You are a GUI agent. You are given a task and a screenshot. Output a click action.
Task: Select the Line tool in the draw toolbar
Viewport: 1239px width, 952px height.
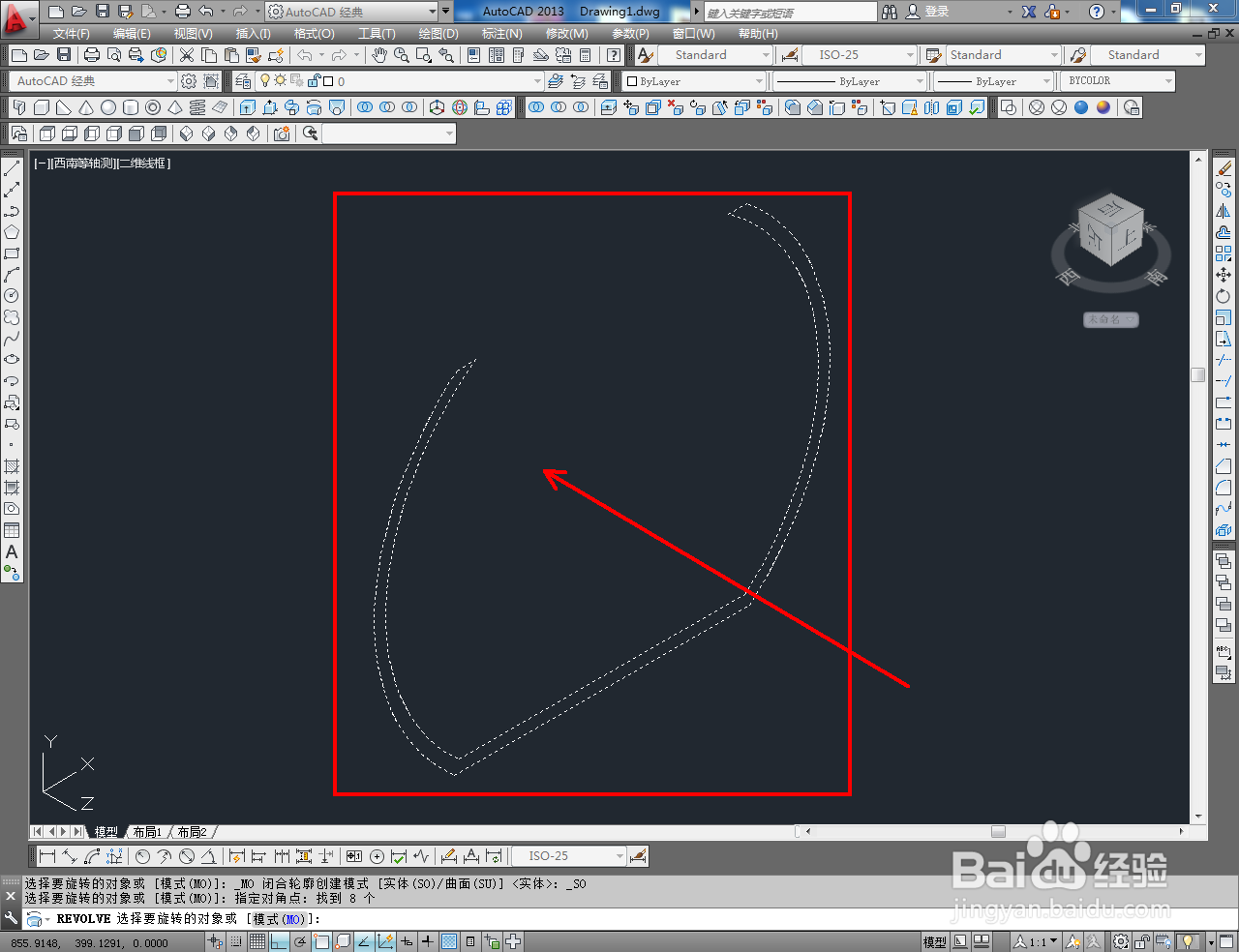[x=12, y=168]
